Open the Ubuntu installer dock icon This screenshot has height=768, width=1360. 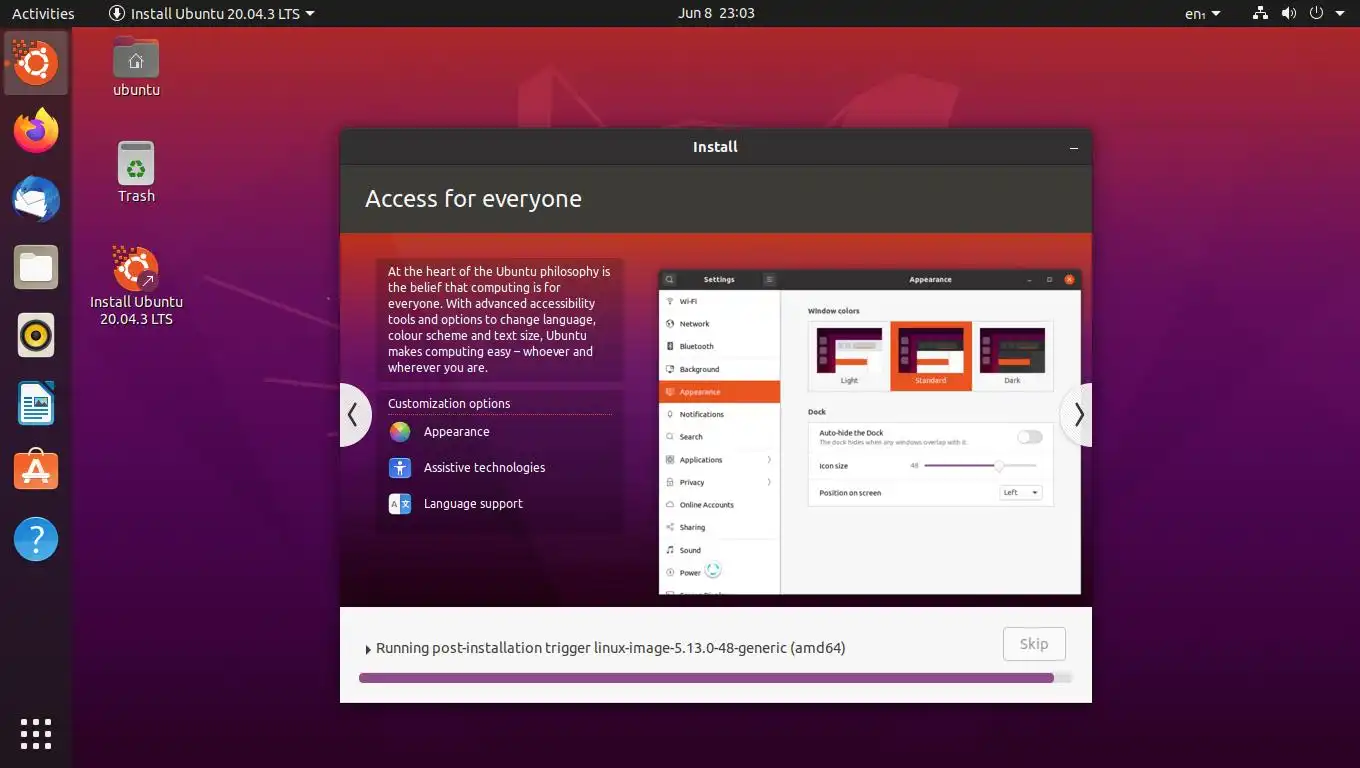click(x=36, y=63)
